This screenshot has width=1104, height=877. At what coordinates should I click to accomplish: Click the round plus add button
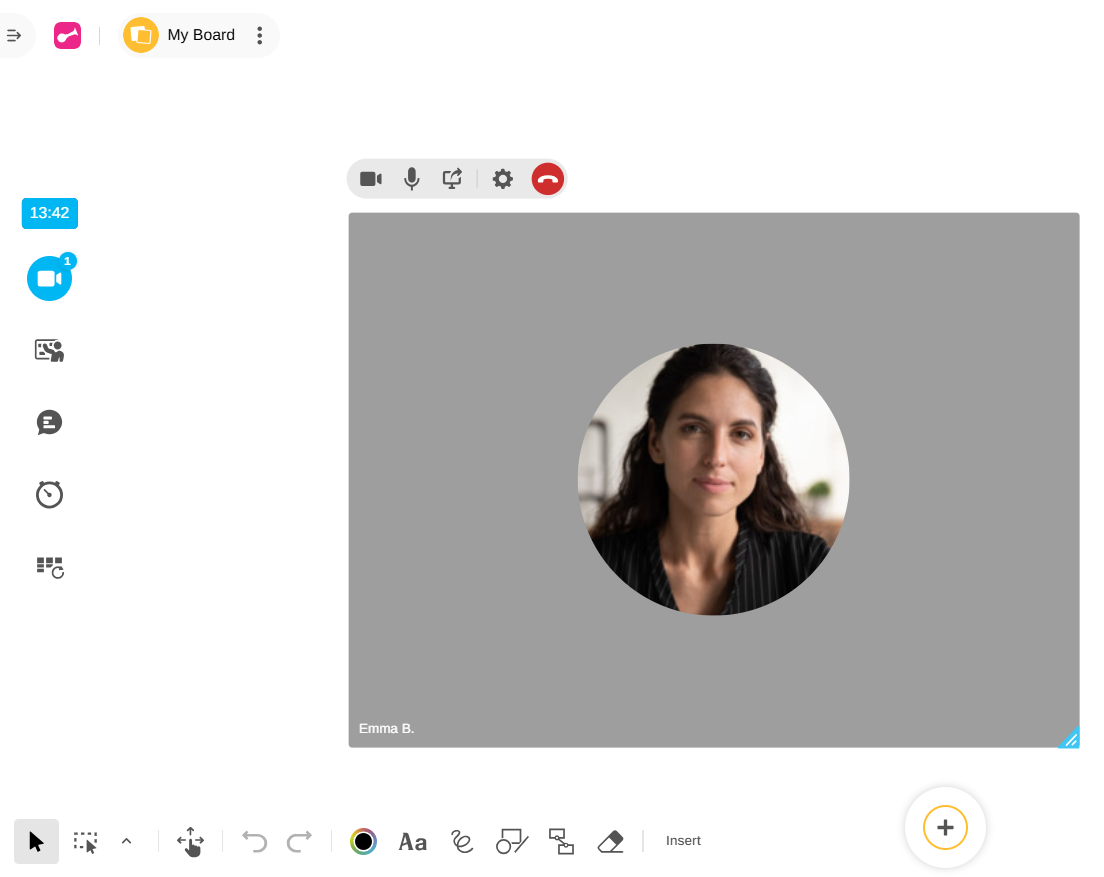[945, 828]
